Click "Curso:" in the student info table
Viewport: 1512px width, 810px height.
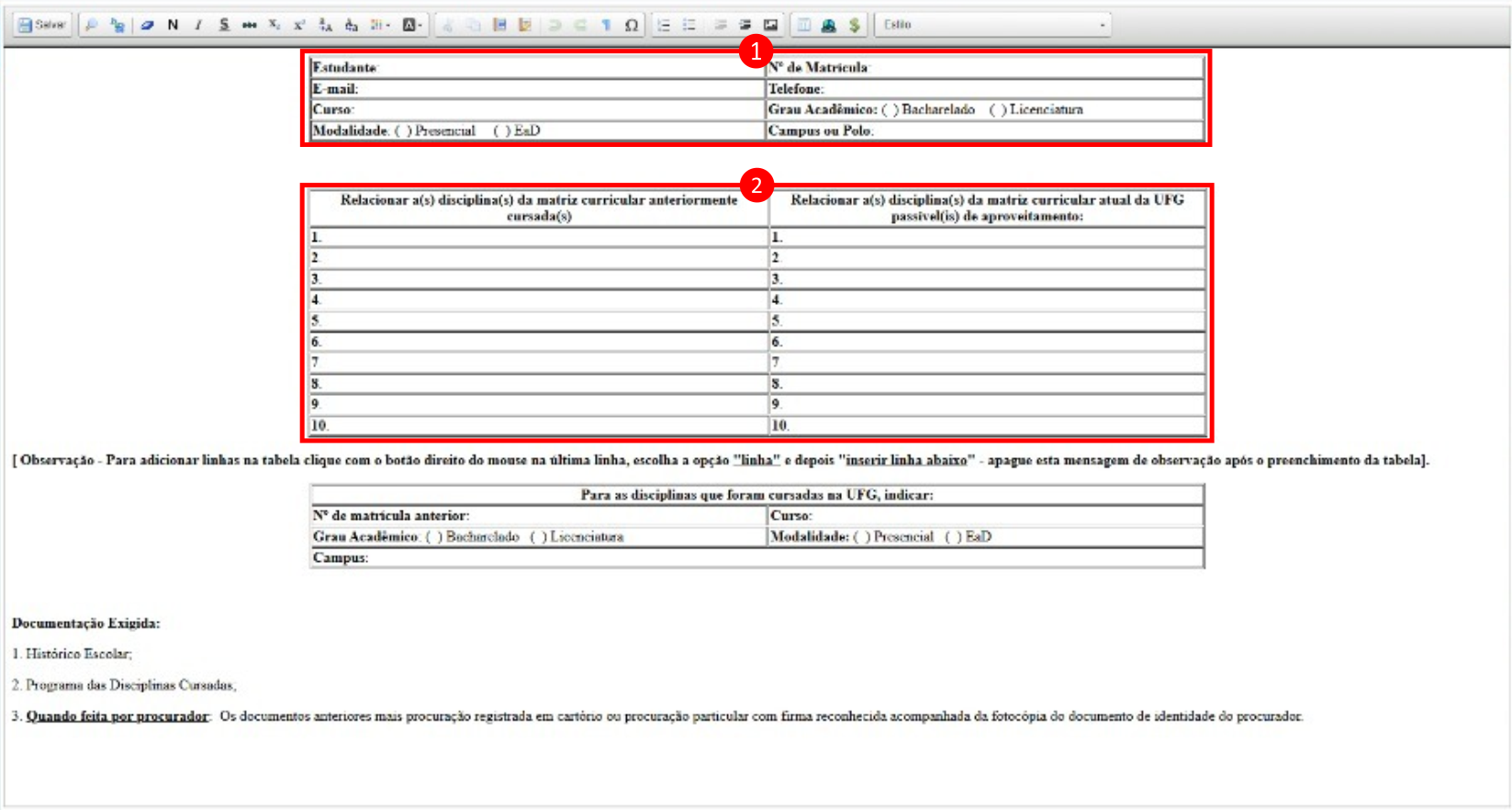tap(333, 109)
